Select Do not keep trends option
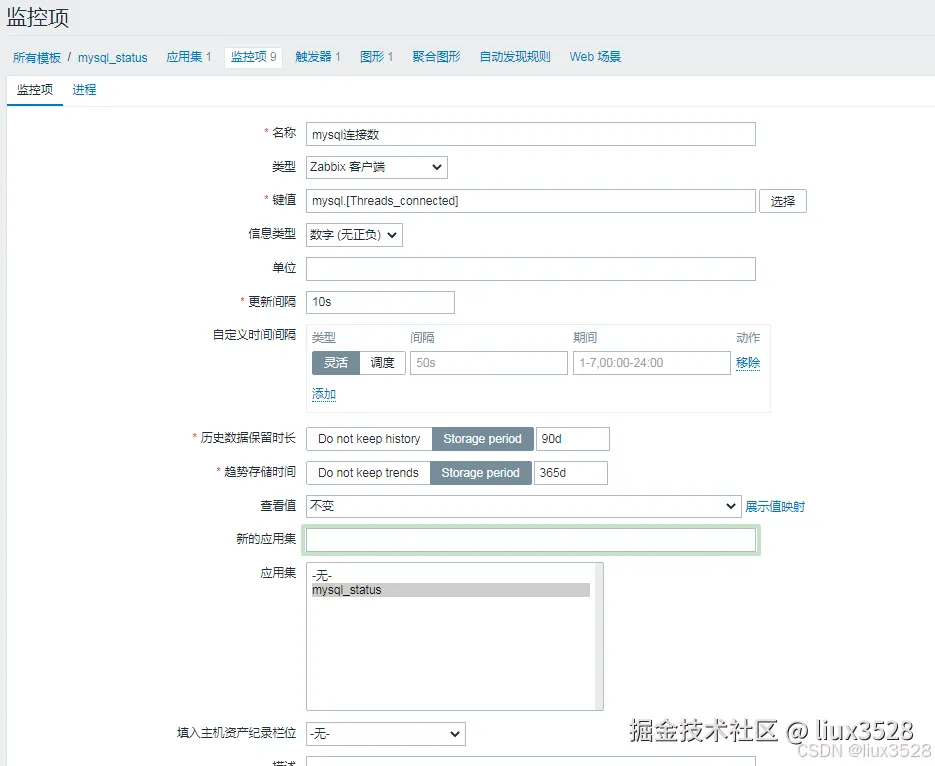 (369, 473)
